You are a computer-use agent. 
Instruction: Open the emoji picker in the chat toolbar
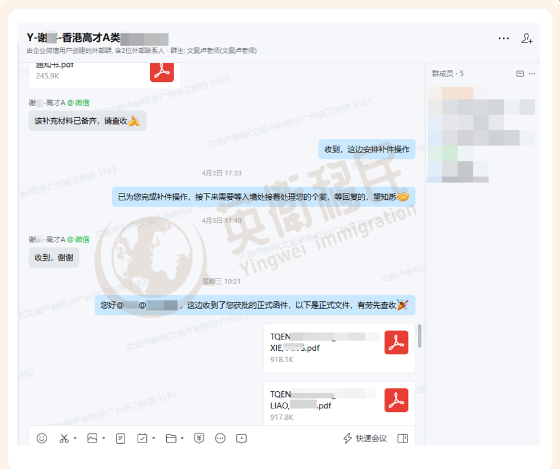point(42,438)
